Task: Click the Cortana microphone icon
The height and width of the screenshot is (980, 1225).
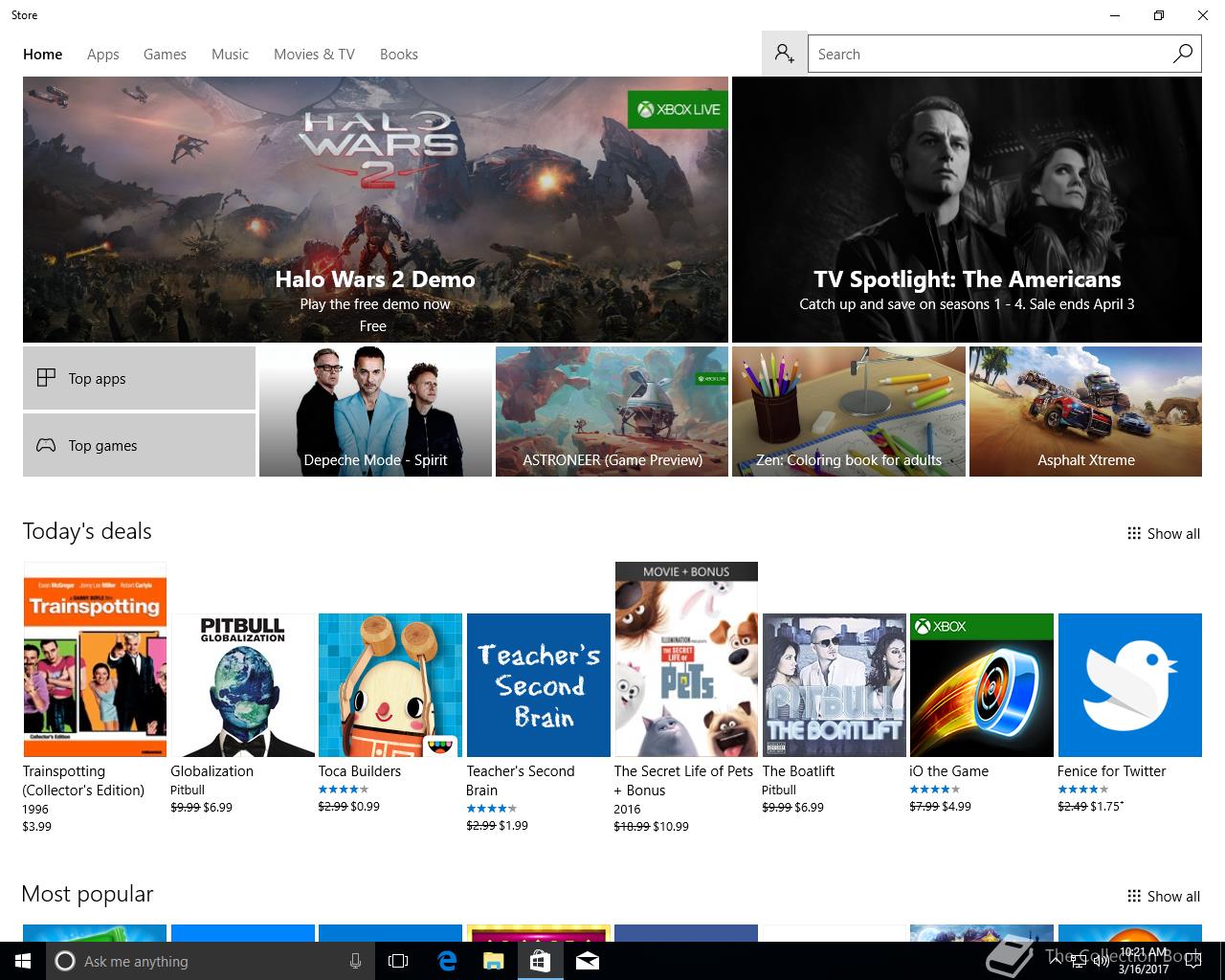Action: coord(355,961)
